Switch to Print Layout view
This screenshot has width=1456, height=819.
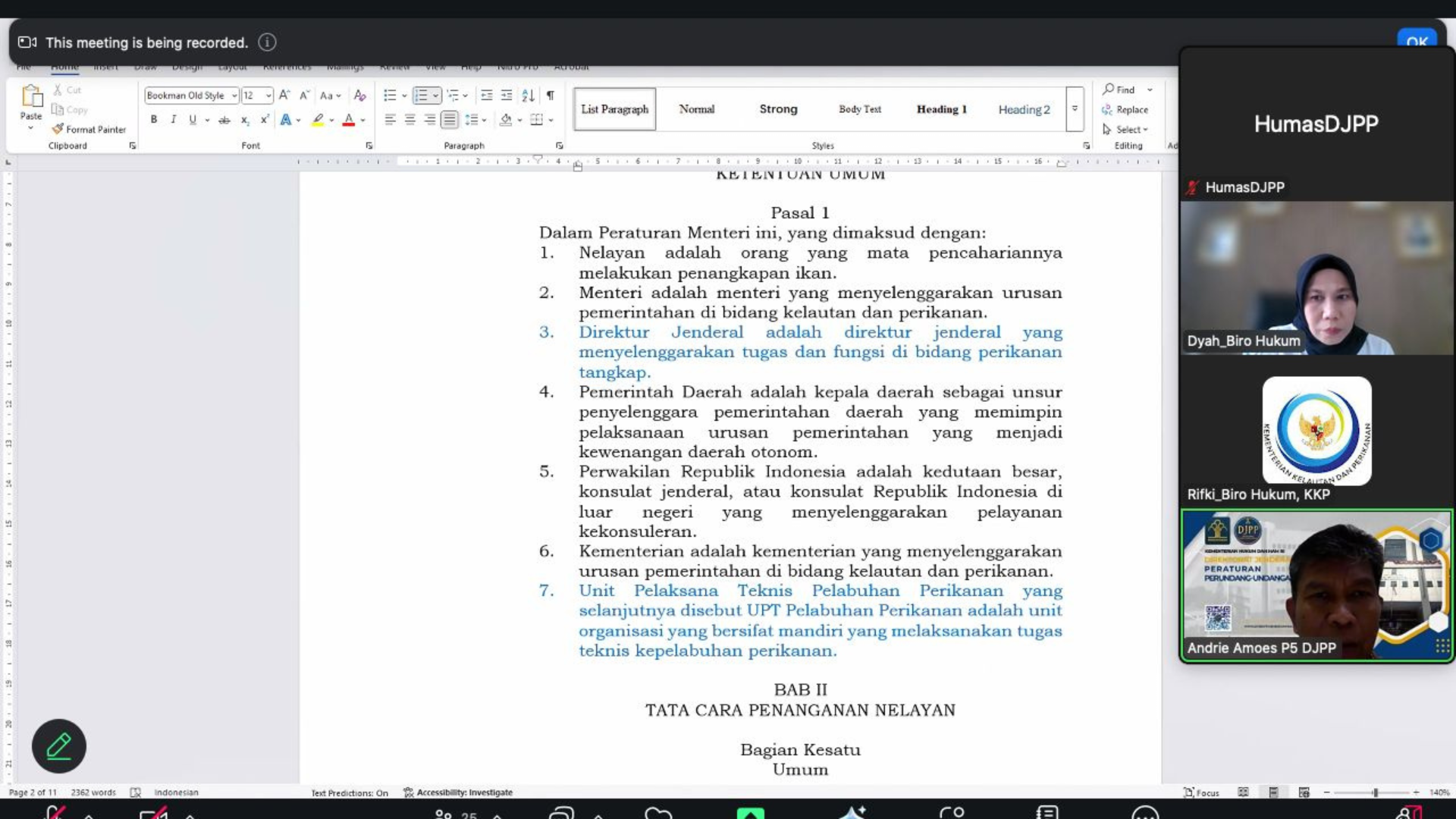(x=1273, y=792)
